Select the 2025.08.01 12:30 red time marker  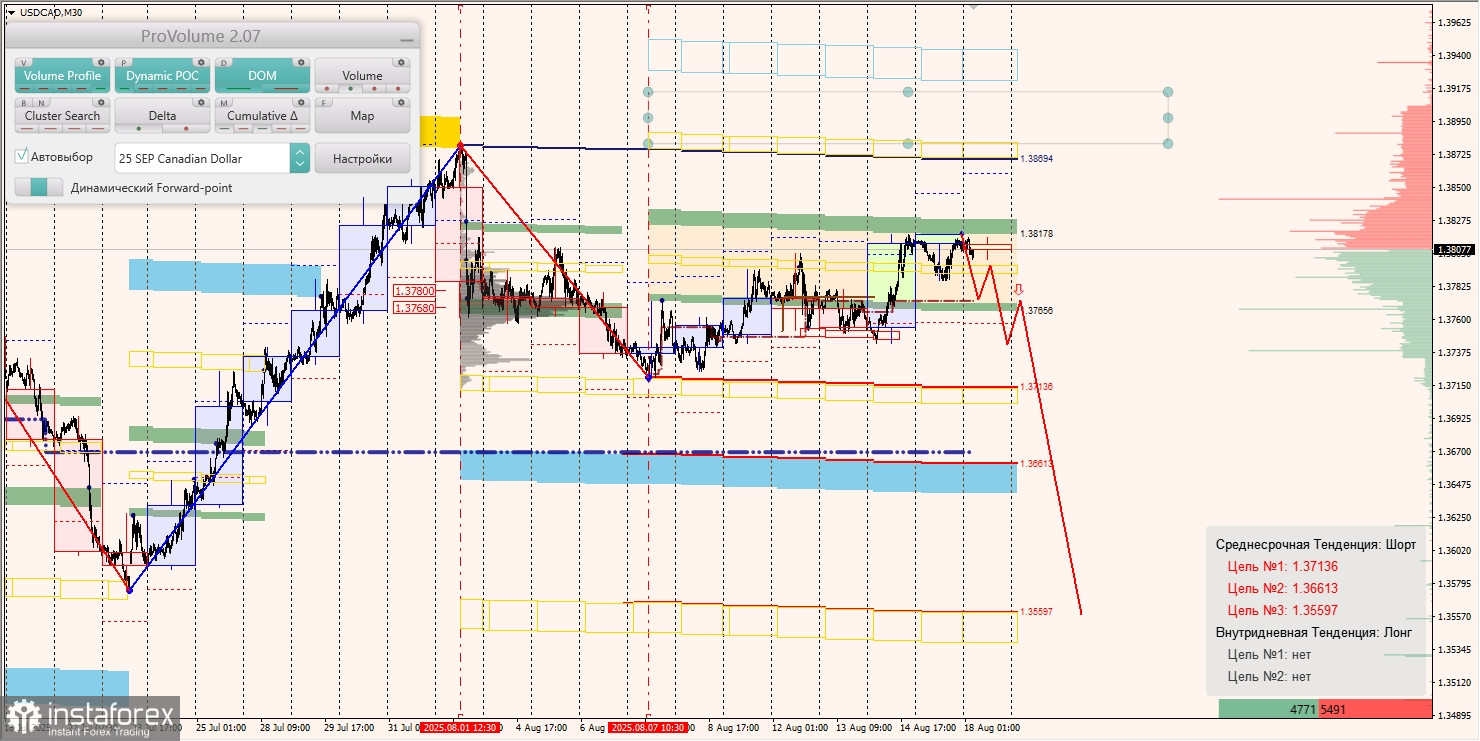click(459, 727)
